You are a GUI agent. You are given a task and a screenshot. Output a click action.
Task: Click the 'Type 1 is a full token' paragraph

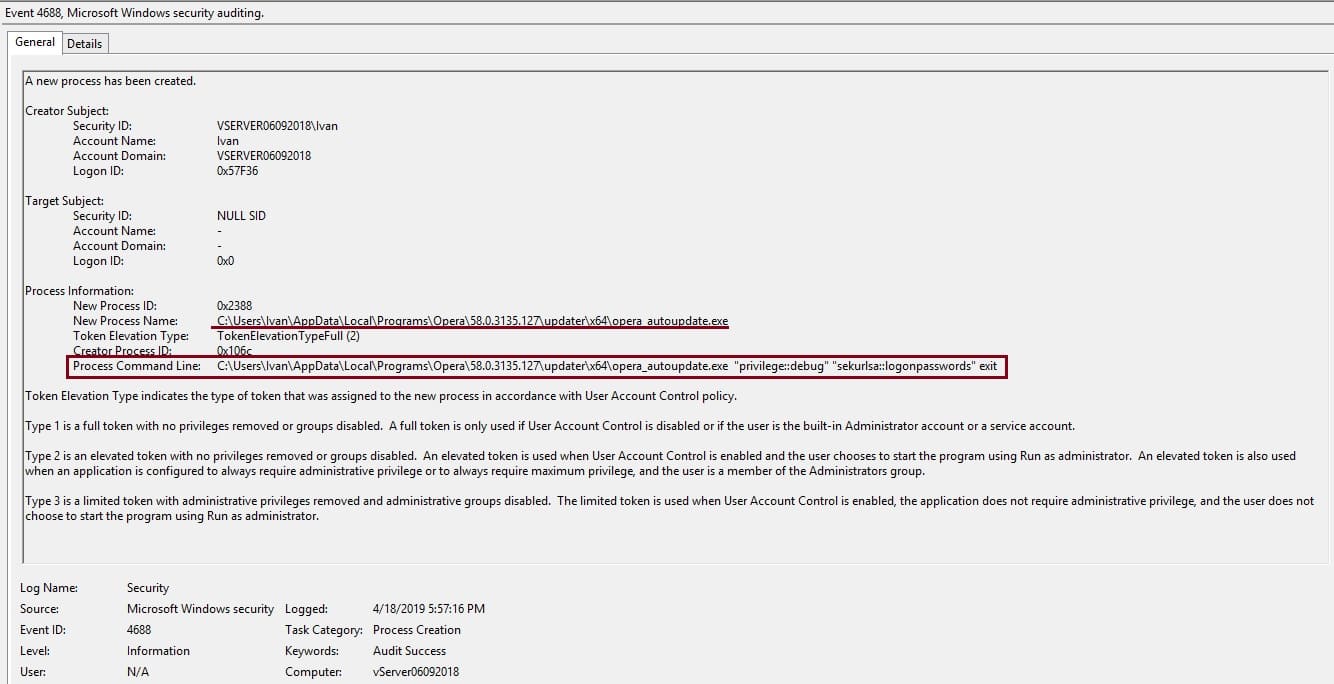tap(550, 426)
